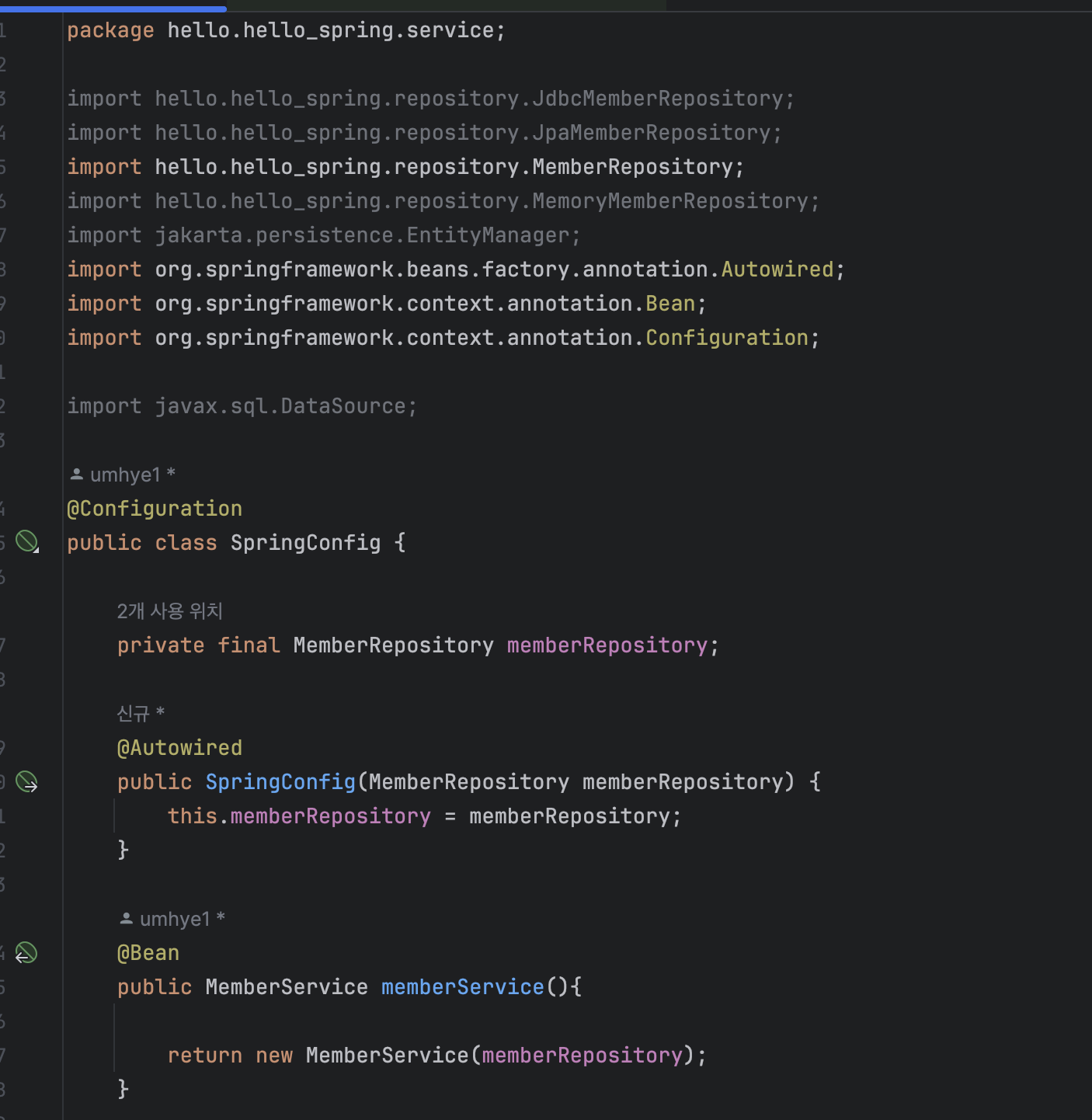
Task: Click 'final' keyword in the field declaration
Action: point(249,645)
